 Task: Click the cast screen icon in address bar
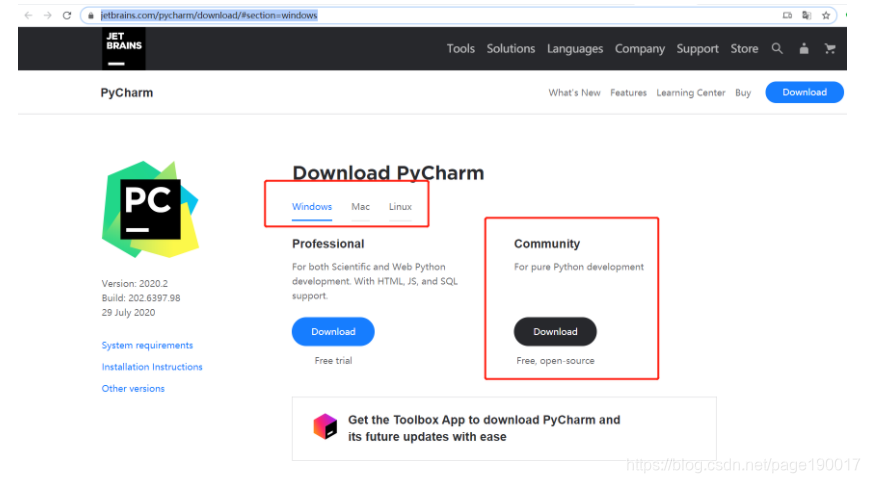tap(787, 16)
